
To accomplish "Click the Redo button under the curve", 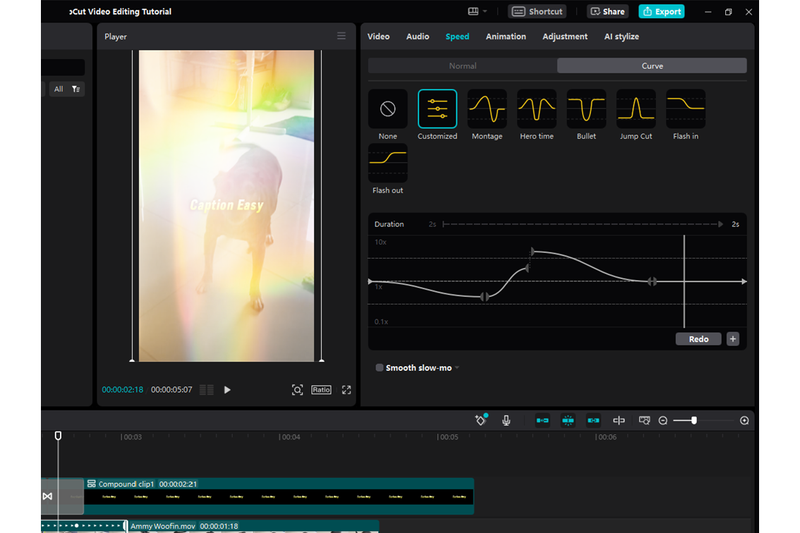I will pyautogui.click(x=698, y=339).
